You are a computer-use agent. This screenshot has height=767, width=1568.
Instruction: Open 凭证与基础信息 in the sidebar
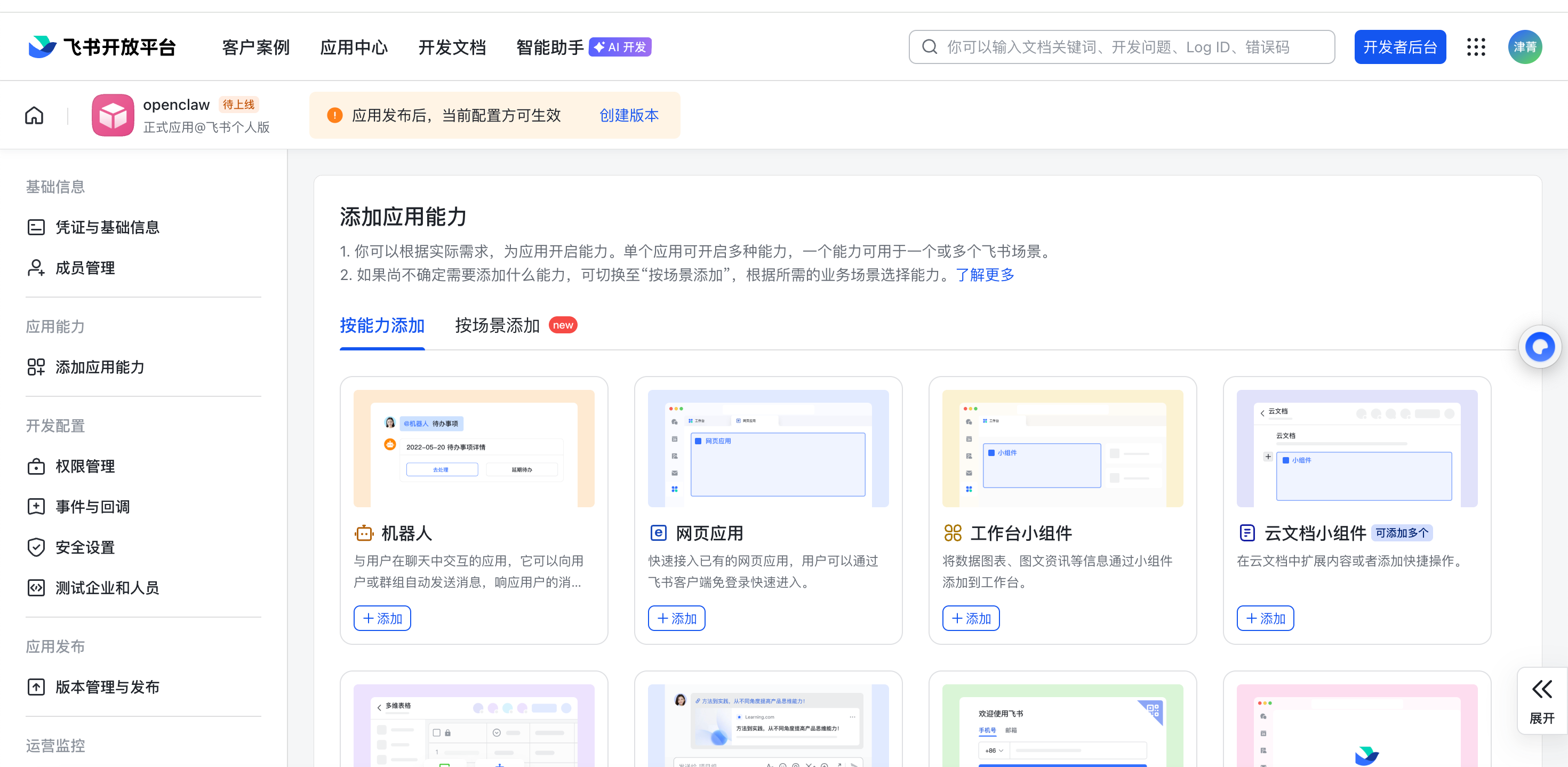[x=107, y=227]
